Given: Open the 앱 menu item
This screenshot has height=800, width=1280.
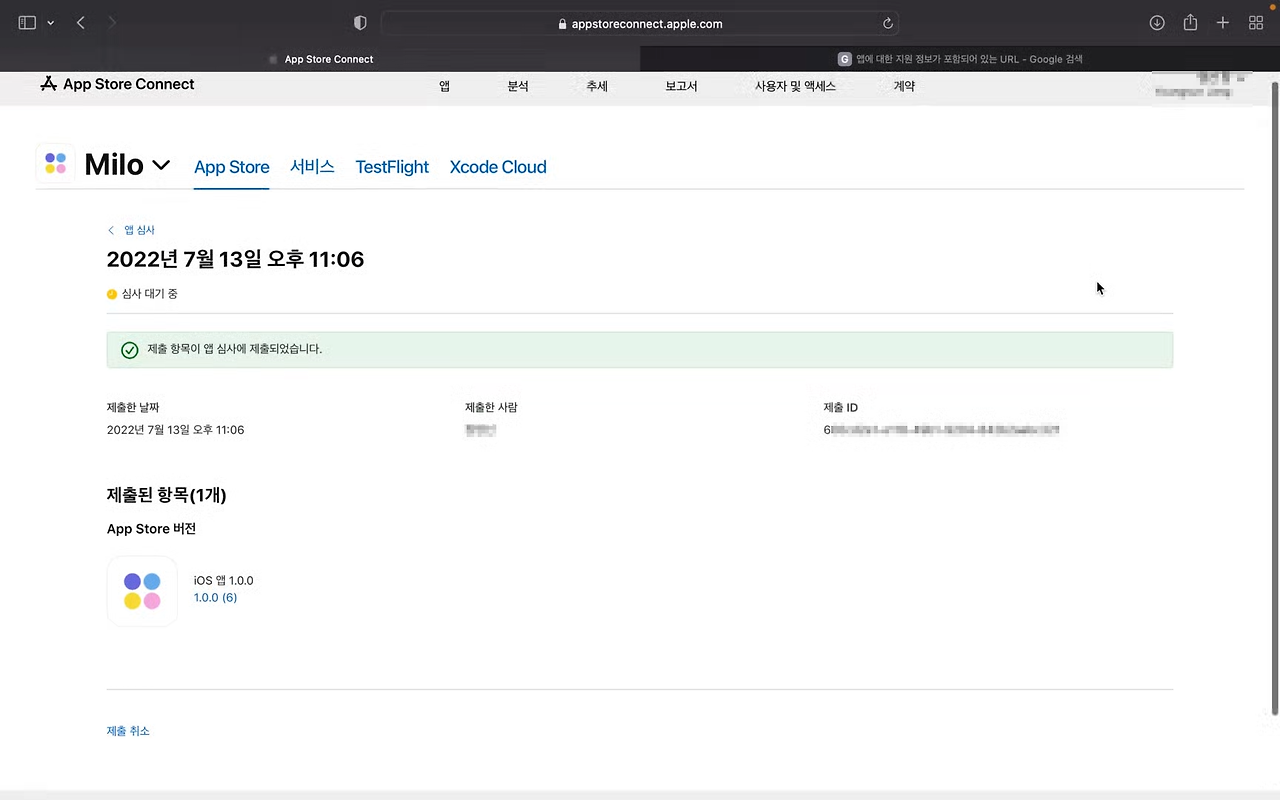Looking at the screenshot, I should pos(444,86).
